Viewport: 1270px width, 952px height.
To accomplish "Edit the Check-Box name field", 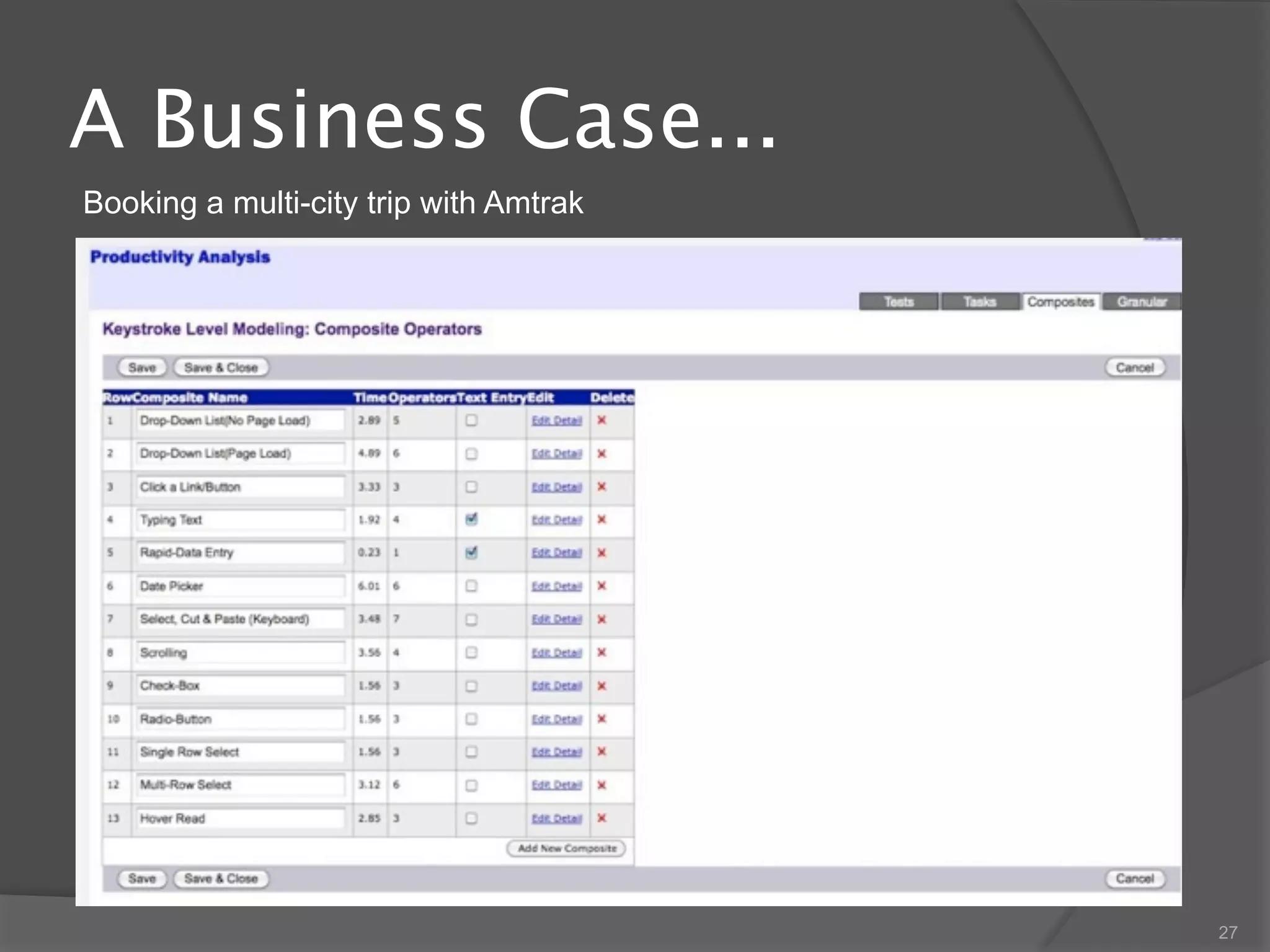I will (x=241, y=685).
